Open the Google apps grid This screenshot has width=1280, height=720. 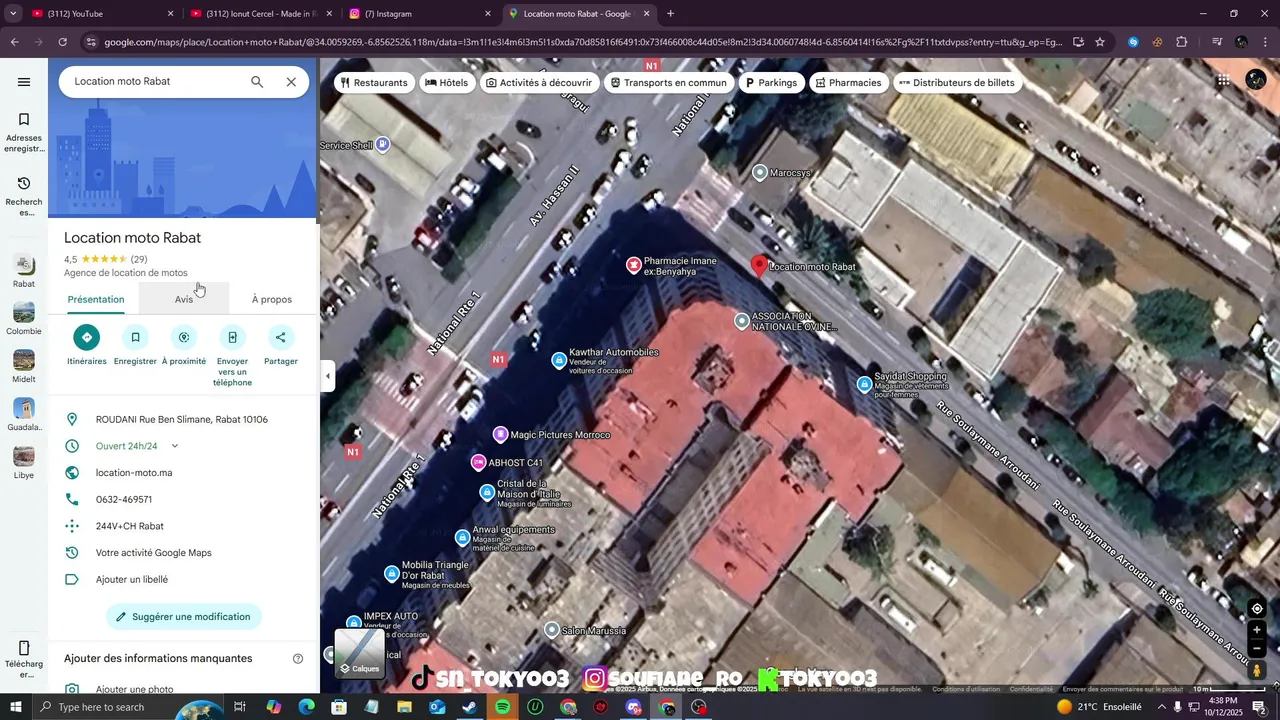(x=1223, y=81)
